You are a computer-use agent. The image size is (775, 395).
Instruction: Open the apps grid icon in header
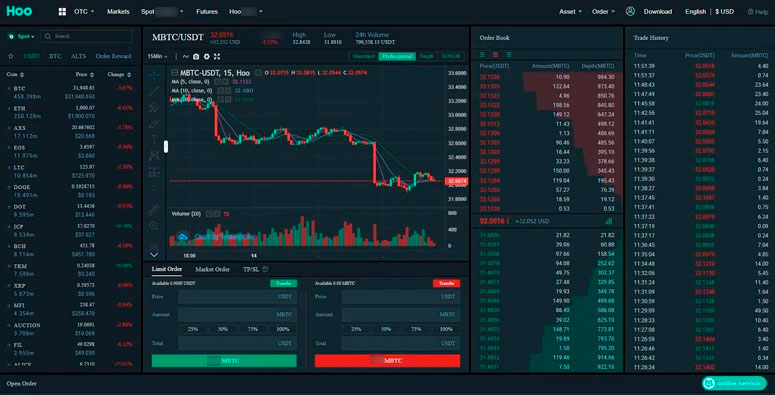coord(62,11)
